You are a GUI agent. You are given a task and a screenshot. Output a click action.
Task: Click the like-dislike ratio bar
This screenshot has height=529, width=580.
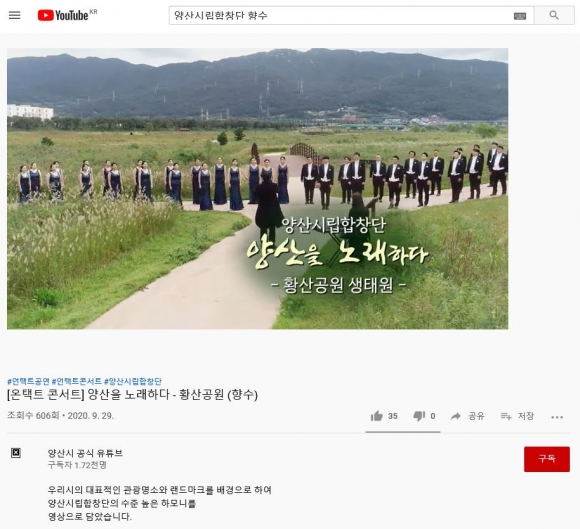[x=403, y=432]
